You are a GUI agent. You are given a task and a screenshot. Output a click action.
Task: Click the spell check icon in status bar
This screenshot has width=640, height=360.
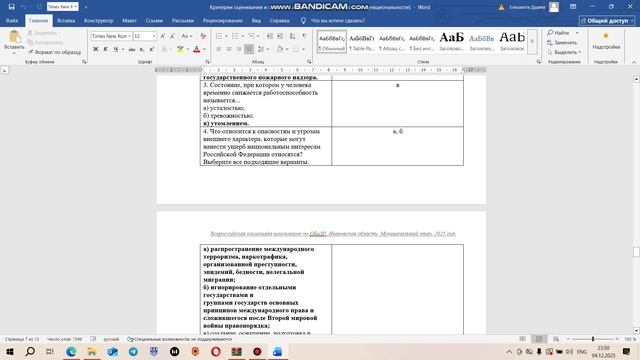(x=93, y=339)
